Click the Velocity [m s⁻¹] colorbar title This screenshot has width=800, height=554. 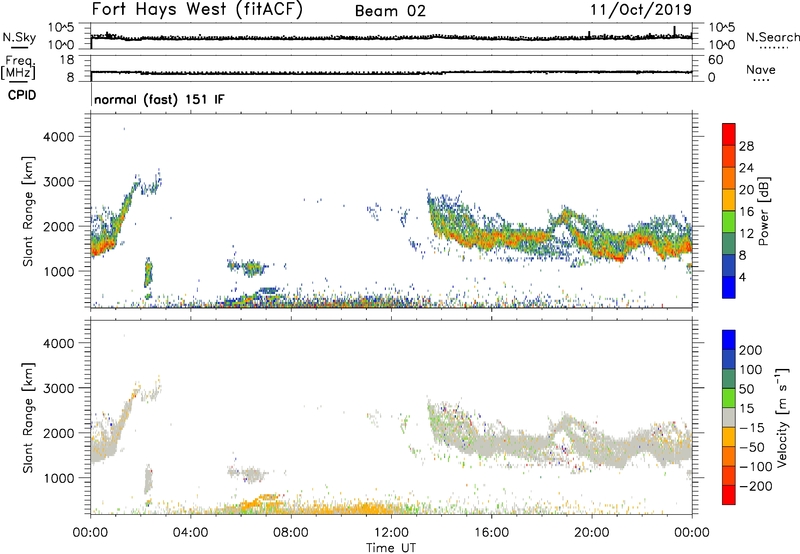coord(781,417)
